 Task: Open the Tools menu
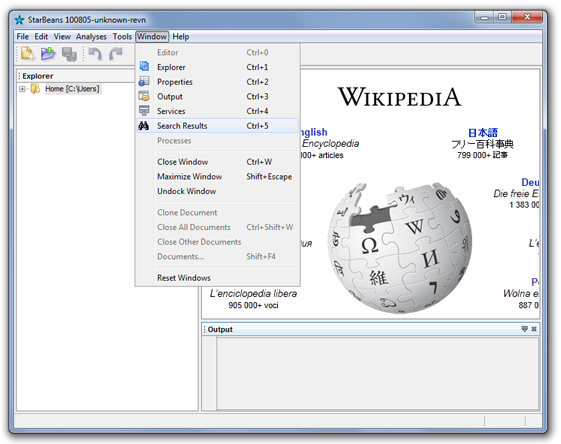(122, 36)
